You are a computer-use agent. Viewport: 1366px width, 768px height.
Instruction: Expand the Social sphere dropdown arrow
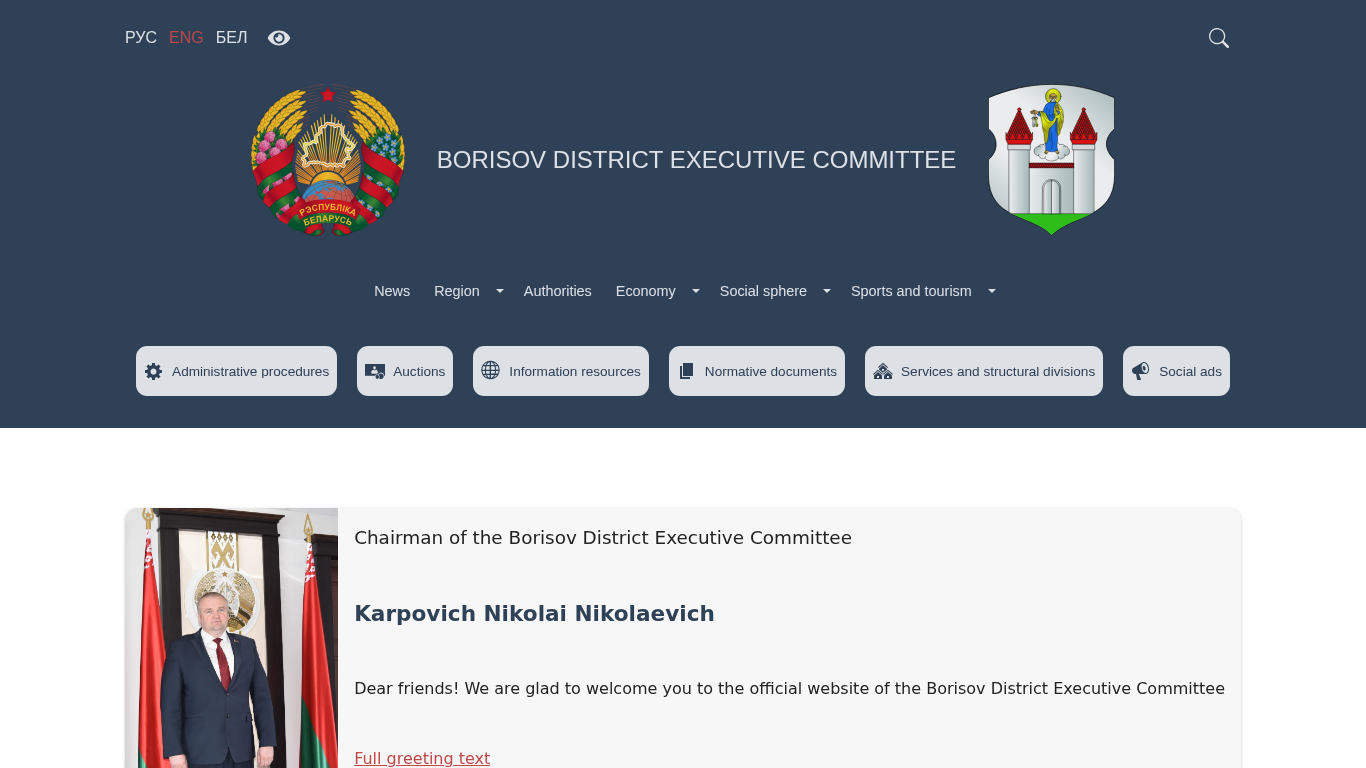coord(827,291)
